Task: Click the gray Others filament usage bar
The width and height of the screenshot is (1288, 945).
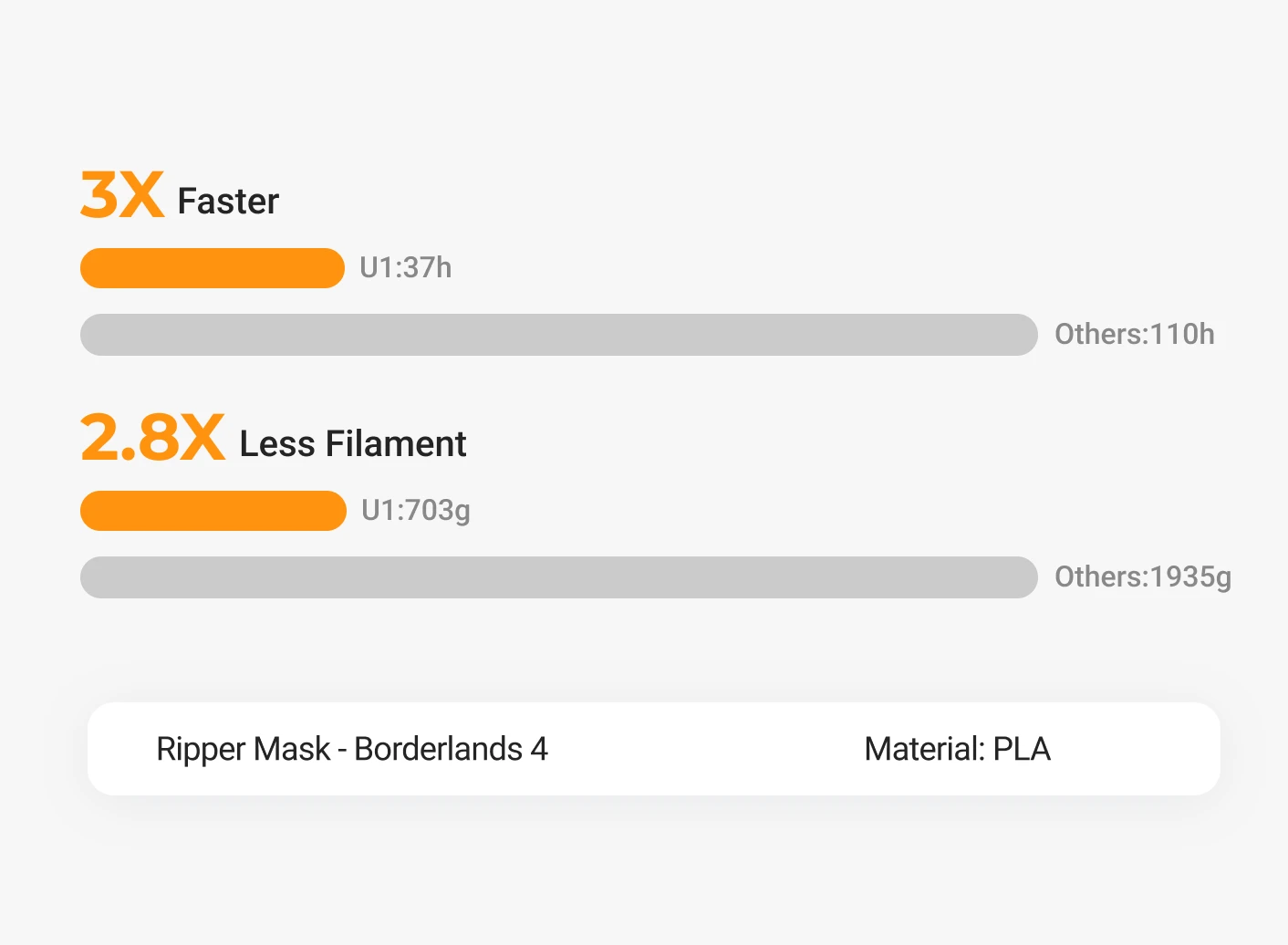Action: pos(558,577)
